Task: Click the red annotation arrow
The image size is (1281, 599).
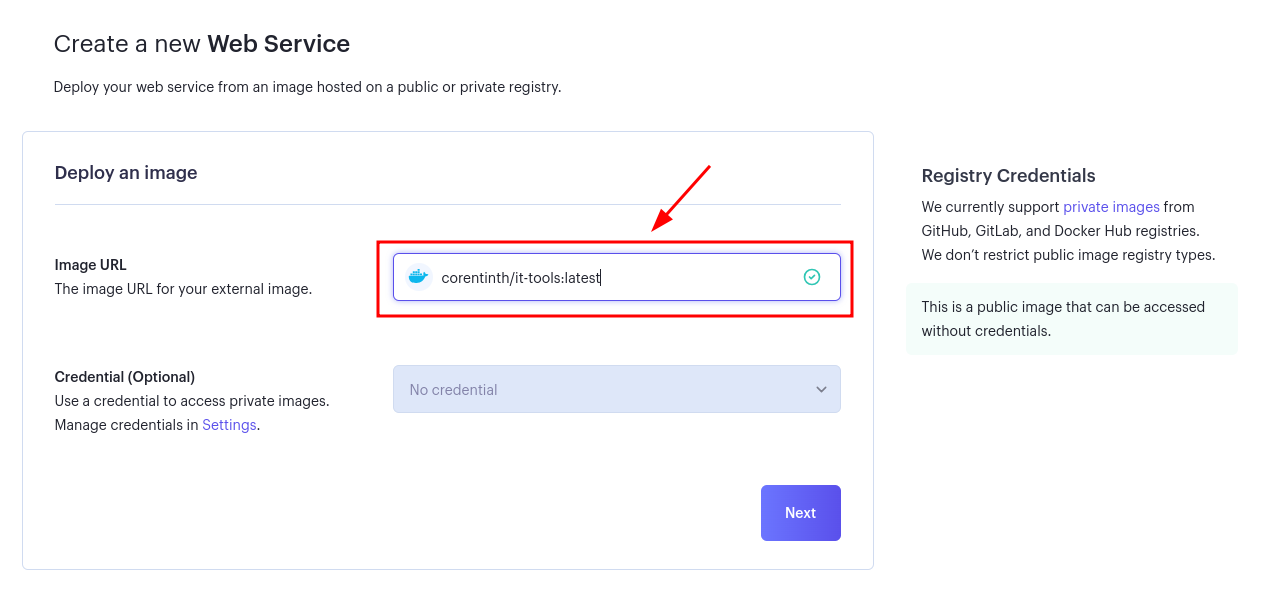Action: 681,198
